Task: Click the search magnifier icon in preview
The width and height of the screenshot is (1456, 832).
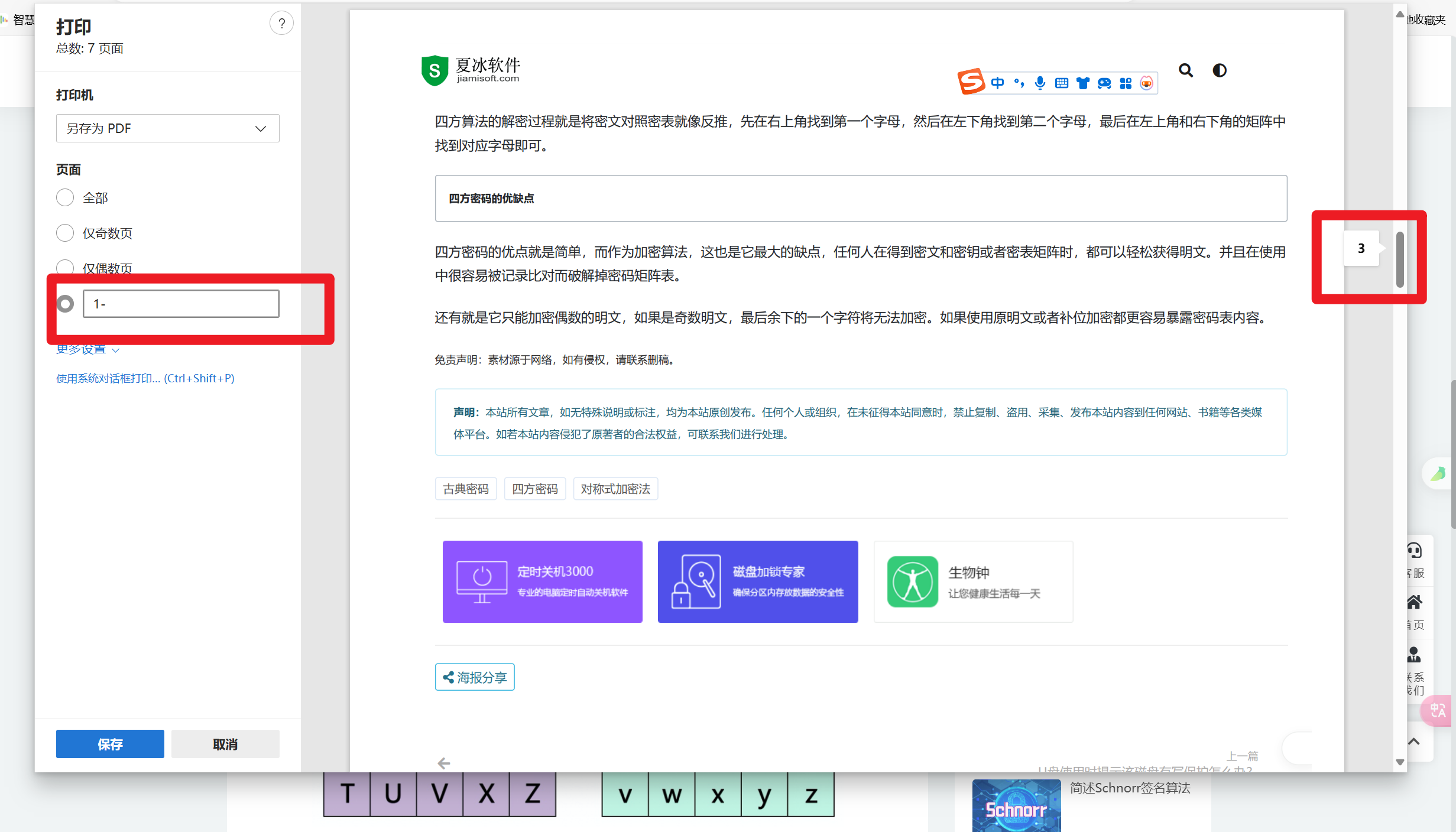Action: tap(1185, 70)
